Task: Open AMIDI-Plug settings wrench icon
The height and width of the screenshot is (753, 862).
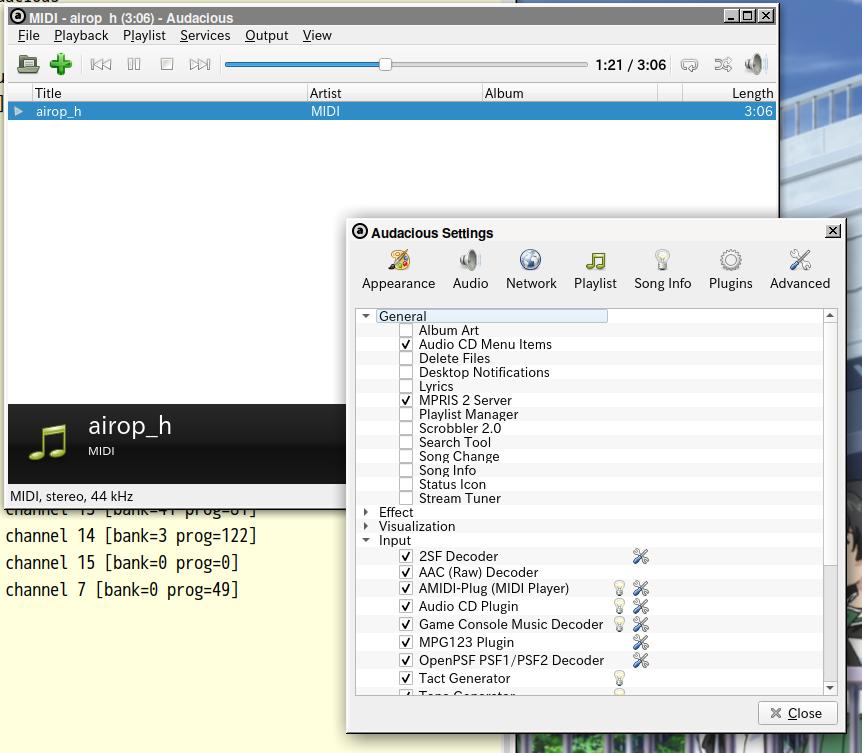Action: click(640, 588)
